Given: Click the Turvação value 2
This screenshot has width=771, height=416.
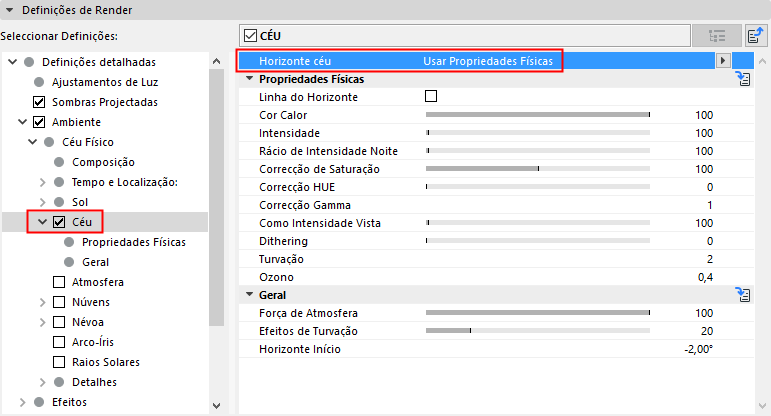Looking at the screenshot, I should (710, 259).
